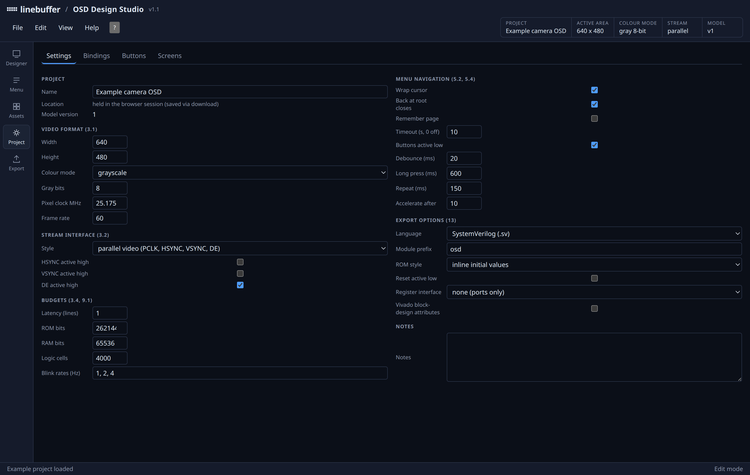The height and width of the screenshot is (475, 750).
Task: Switch to the Bindings tab
Action: point(96,55)
